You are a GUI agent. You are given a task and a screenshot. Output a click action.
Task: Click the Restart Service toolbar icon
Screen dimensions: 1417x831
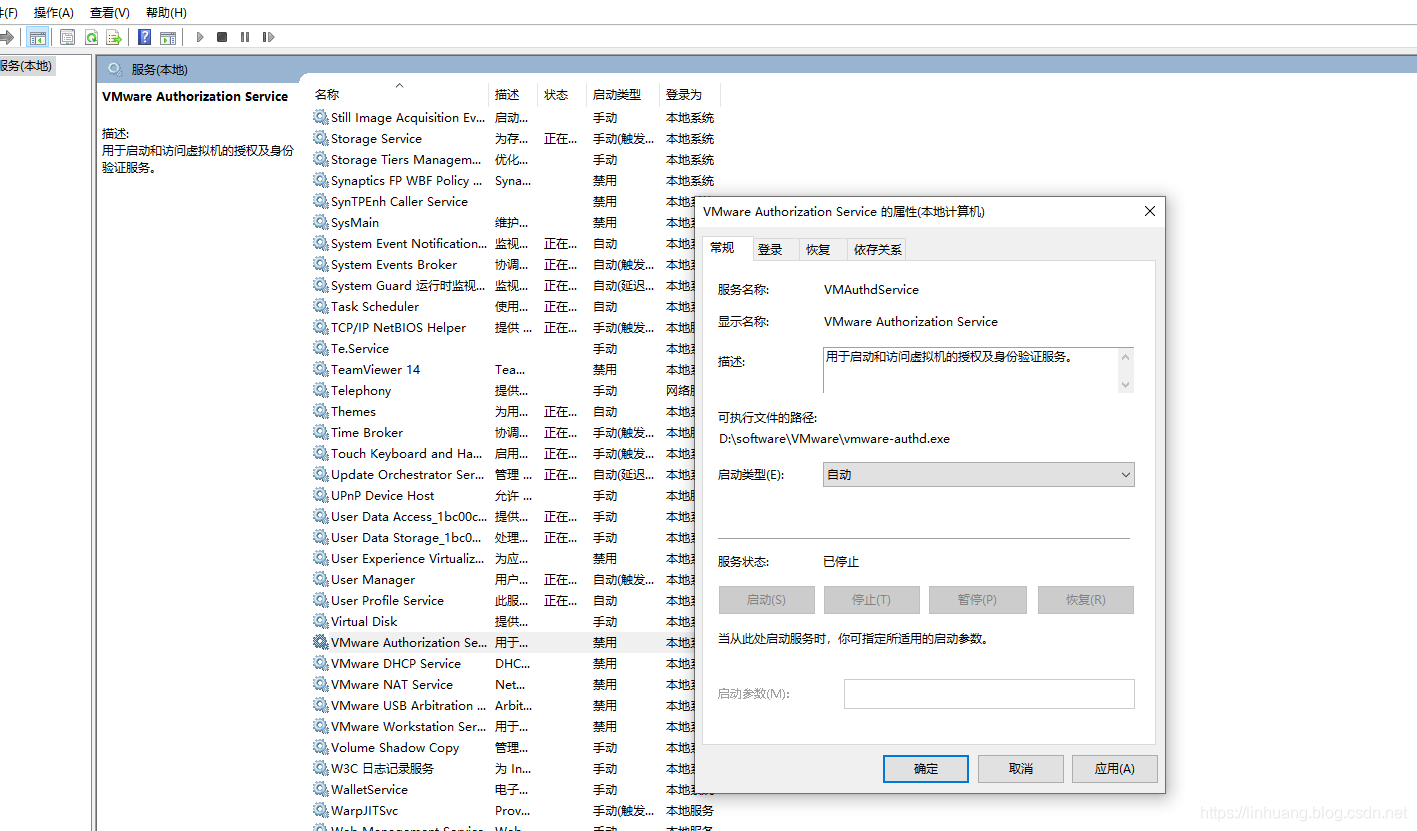pos(268,37)
